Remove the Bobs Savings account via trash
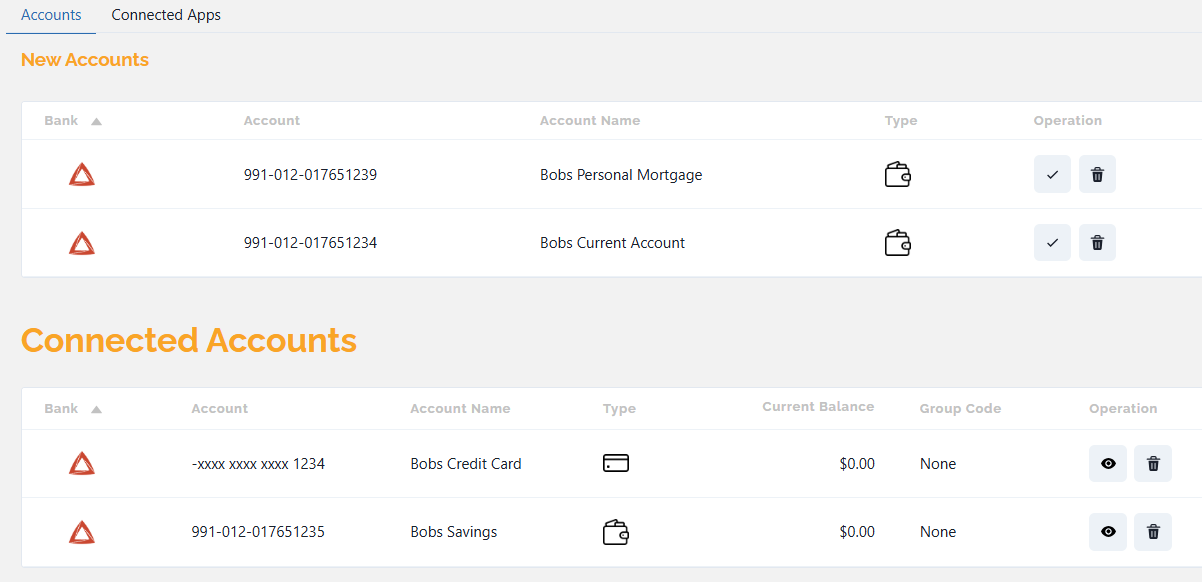Image resolution: width=1202 pixels, height=582 pixels. coord(1152,532)
